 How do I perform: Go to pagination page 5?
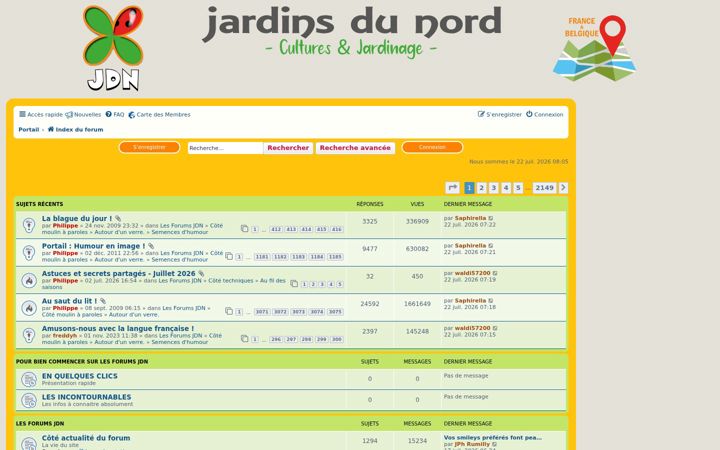pyautogui.click(x=518, y=187)
